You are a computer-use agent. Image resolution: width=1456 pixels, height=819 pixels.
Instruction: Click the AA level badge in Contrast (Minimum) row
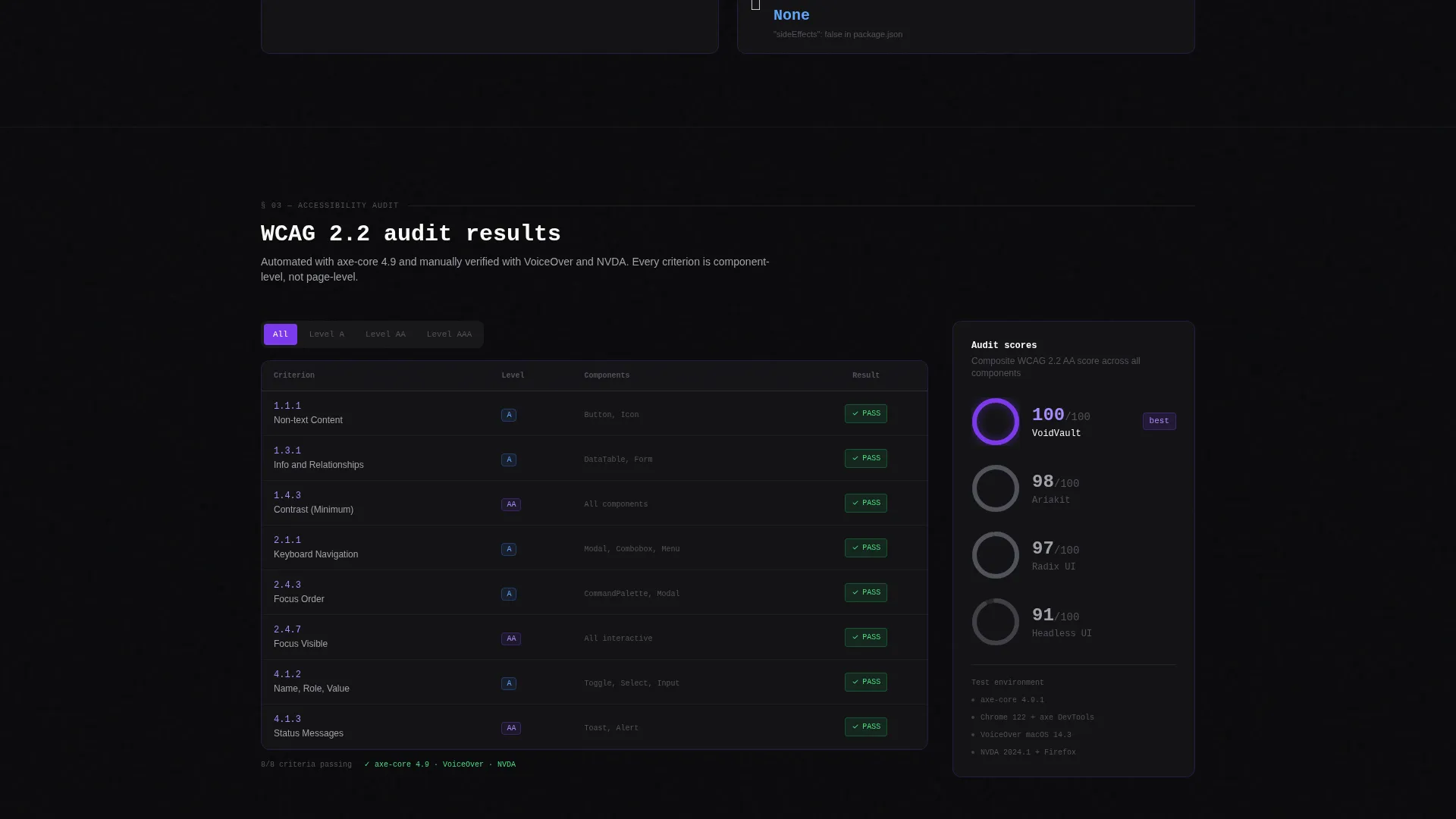tap(511, 505)
